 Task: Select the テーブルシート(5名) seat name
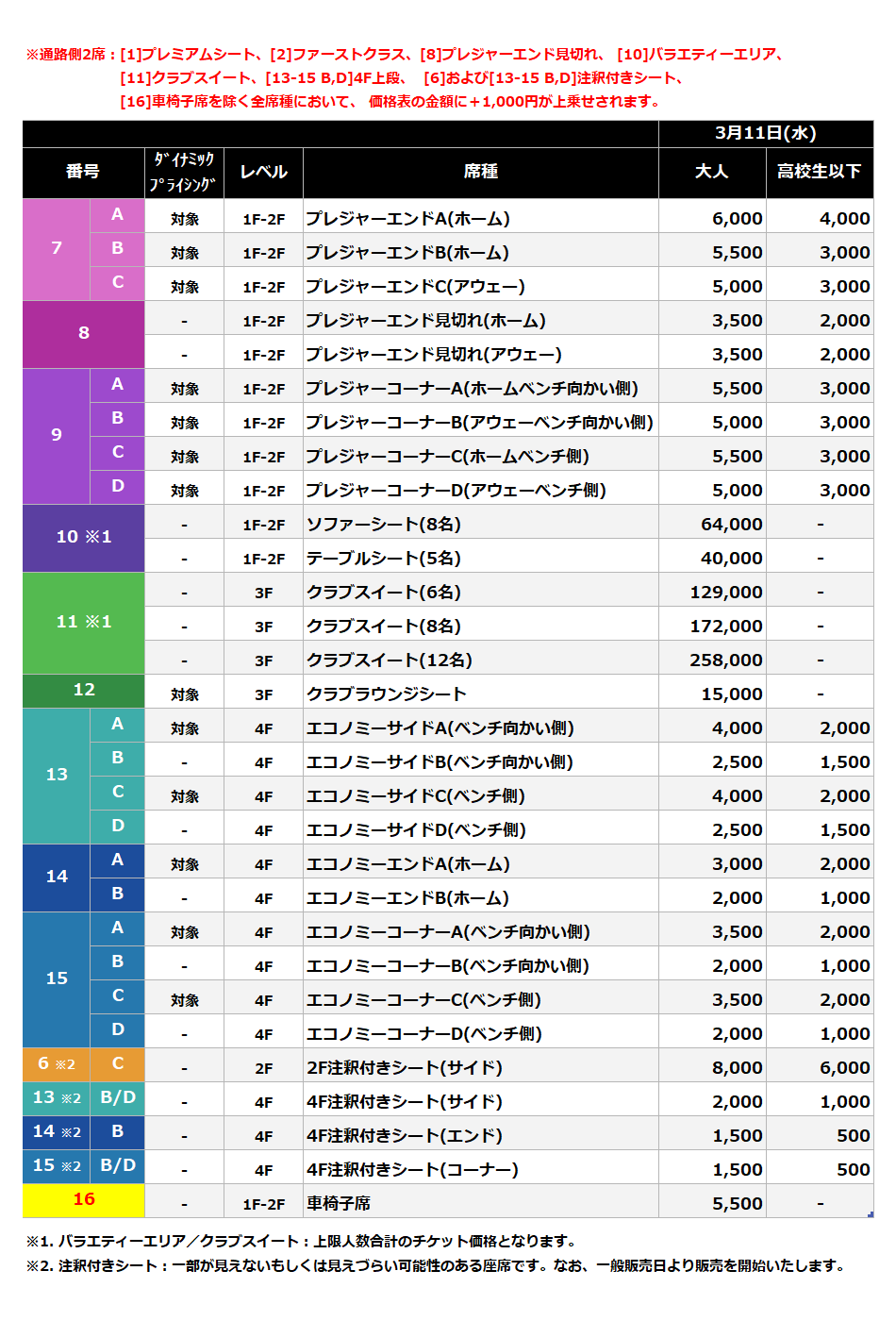pyautogui.click(x=384, y=559)
